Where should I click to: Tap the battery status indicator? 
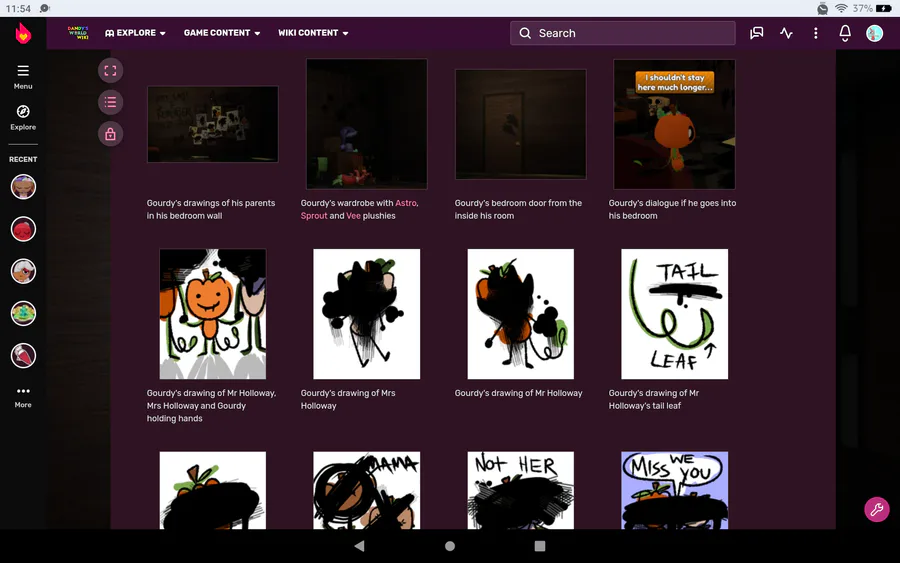(x=884, y=8)
